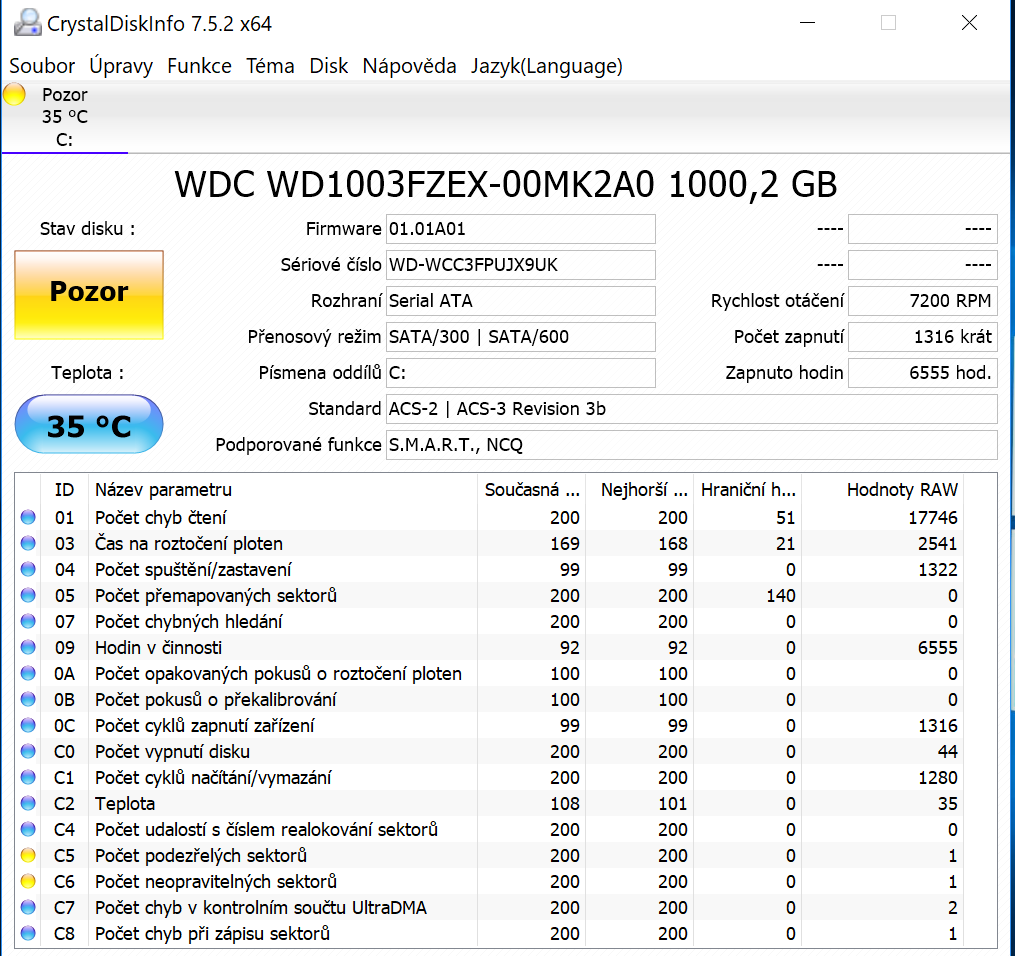Screen dimensions: 1015x956
Task: Click the Rozhraní field Serial ATA
Action: [520, 301]
